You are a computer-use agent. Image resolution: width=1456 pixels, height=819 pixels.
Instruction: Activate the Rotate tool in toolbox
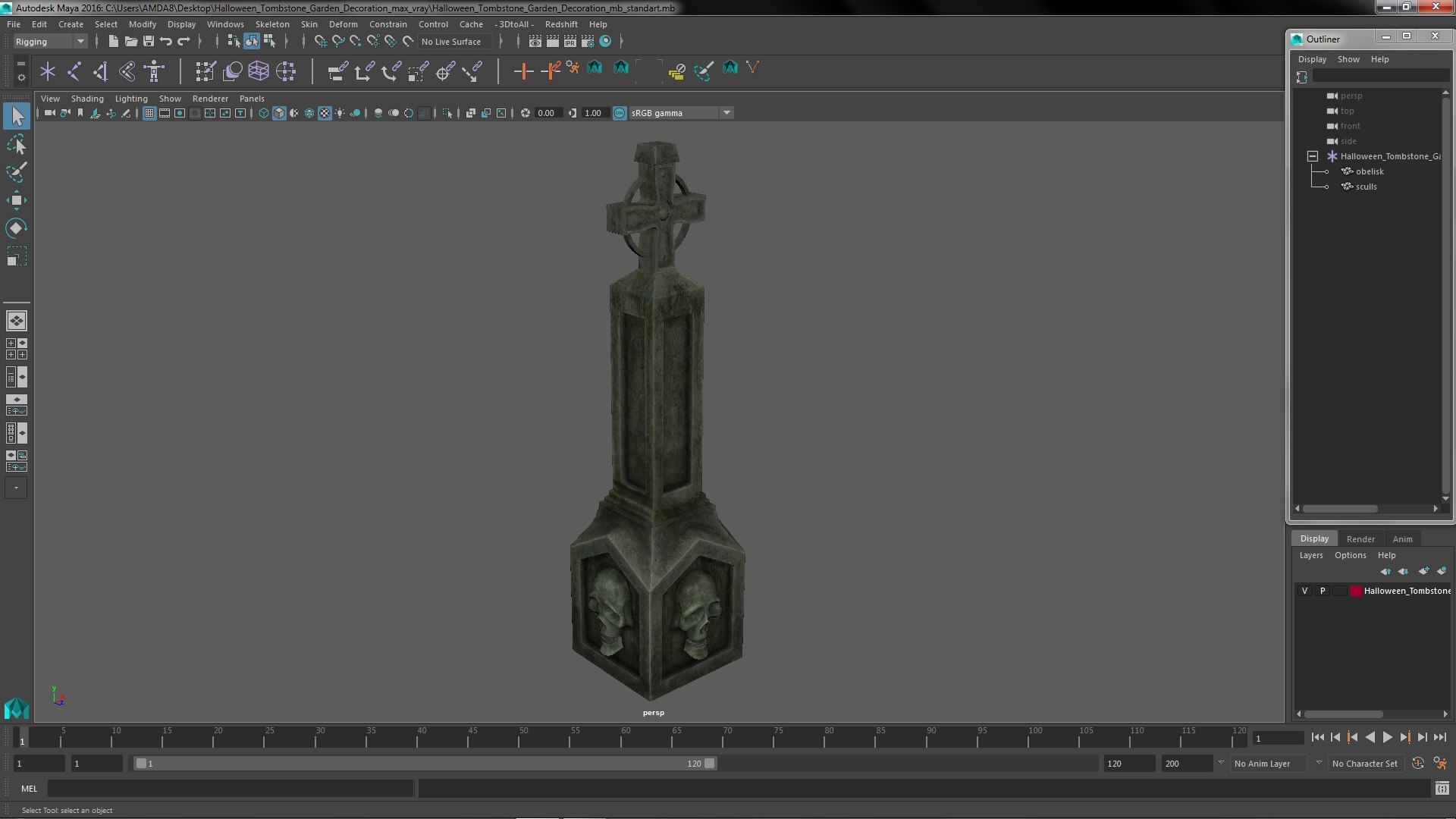[x=17, y=228]
